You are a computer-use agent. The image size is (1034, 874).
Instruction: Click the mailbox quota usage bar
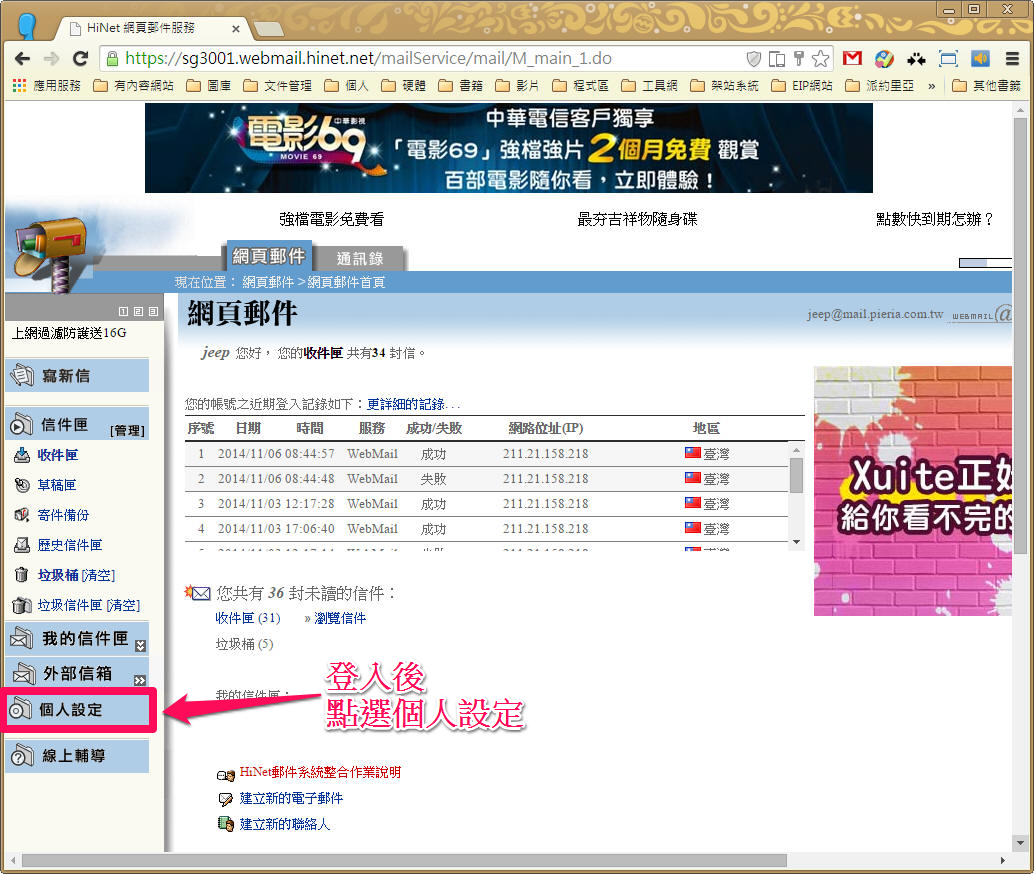[985, 263]
